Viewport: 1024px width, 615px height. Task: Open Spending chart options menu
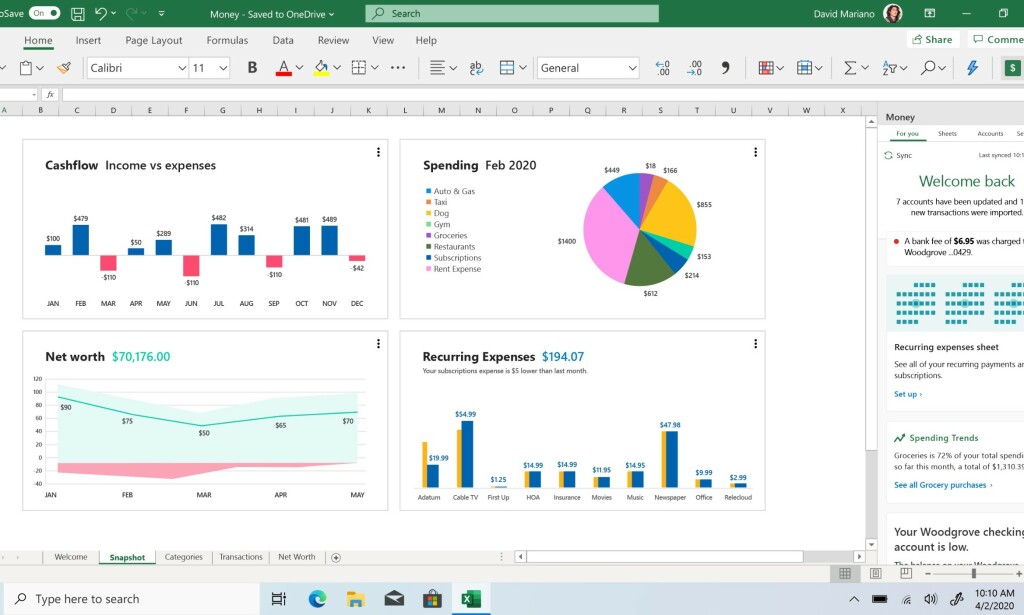pyautogui.click(x=756, y=152)
